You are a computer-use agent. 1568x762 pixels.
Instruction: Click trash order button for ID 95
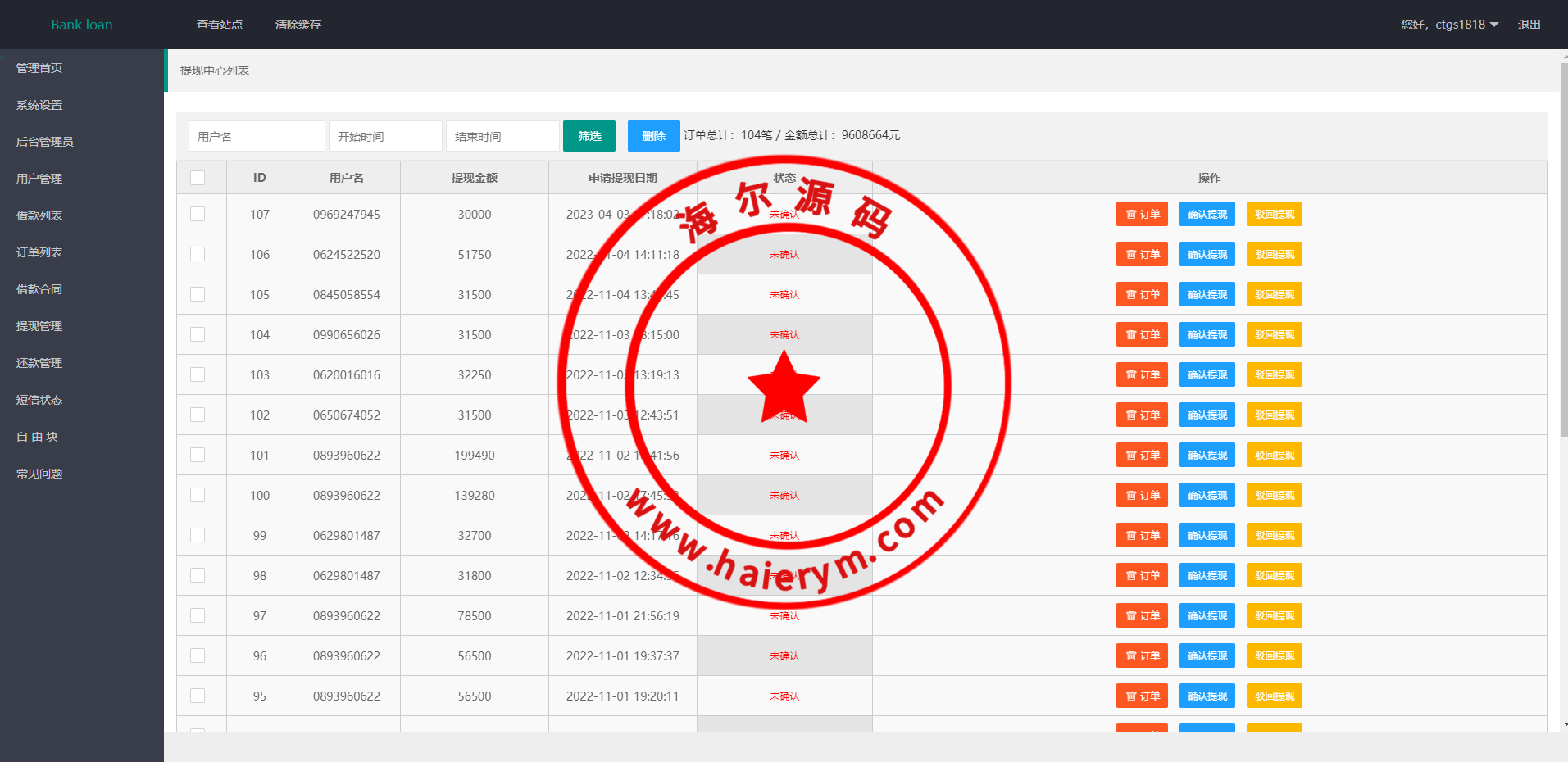pyautogui.click(x=1142, y=696)
